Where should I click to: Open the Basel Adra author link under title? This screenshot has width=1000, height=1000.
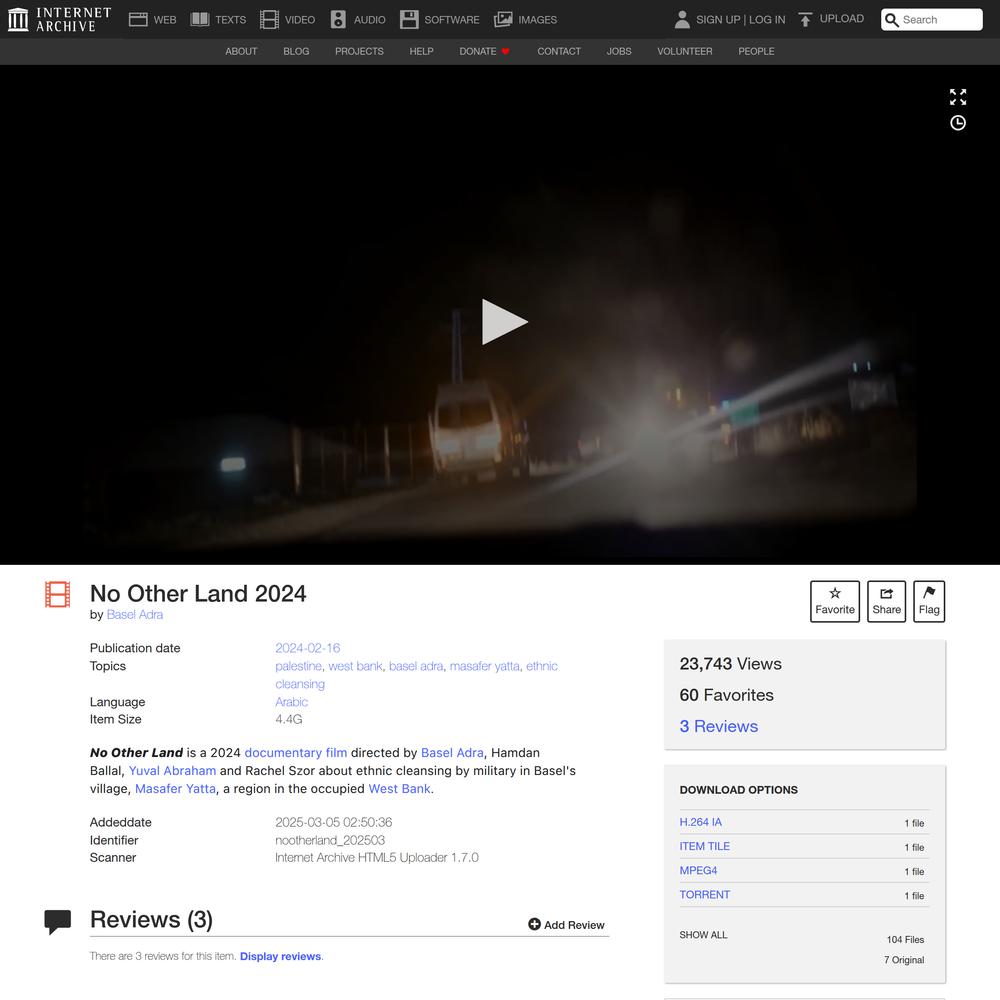[135, 614]
